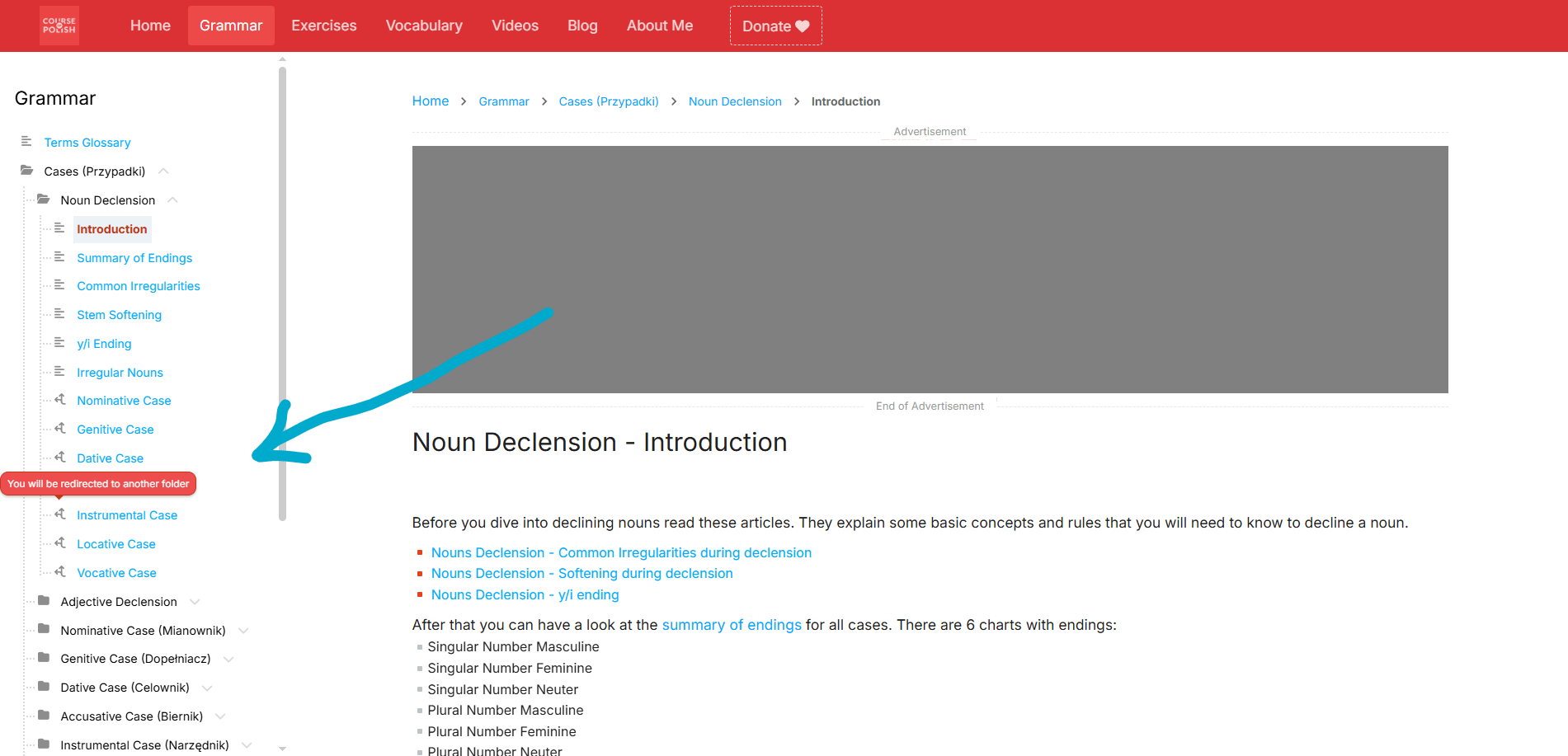
Task: Click the Grammar breadcrumb link
Action: click(503, 101)
